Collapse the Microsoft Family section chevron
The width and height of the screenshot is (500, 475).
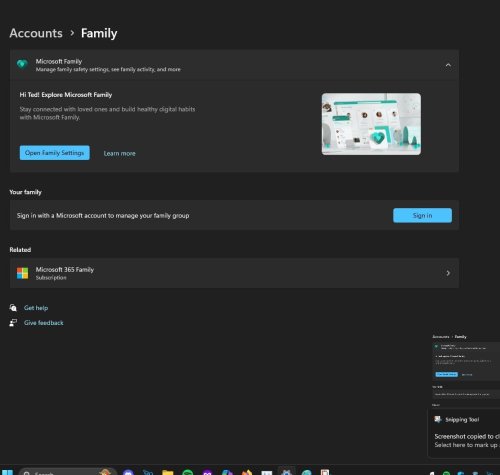[448, 65]
